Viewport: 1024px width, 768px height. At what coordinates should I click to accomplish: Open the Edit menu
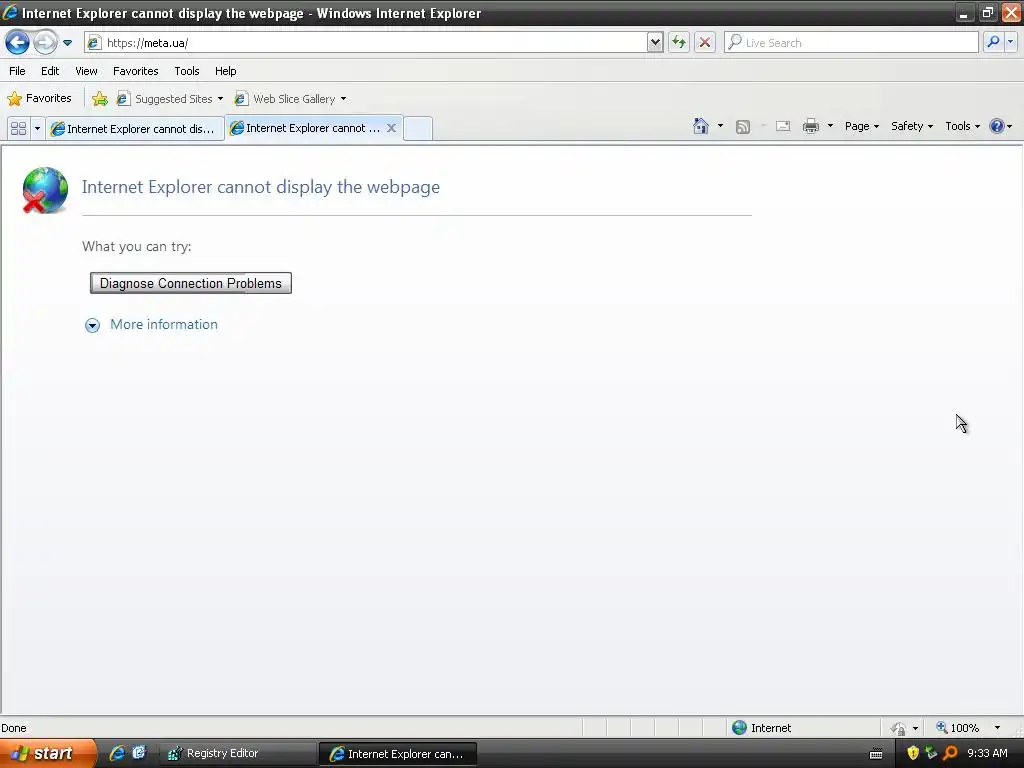pos(50,71)
